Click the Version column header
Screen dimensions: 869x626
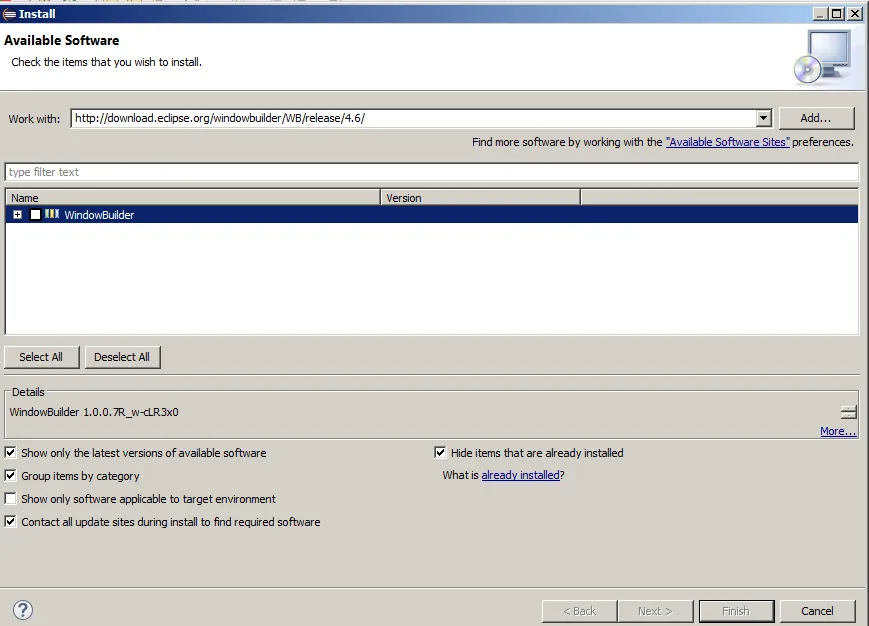pyautogui.click(x=480, y=198)
